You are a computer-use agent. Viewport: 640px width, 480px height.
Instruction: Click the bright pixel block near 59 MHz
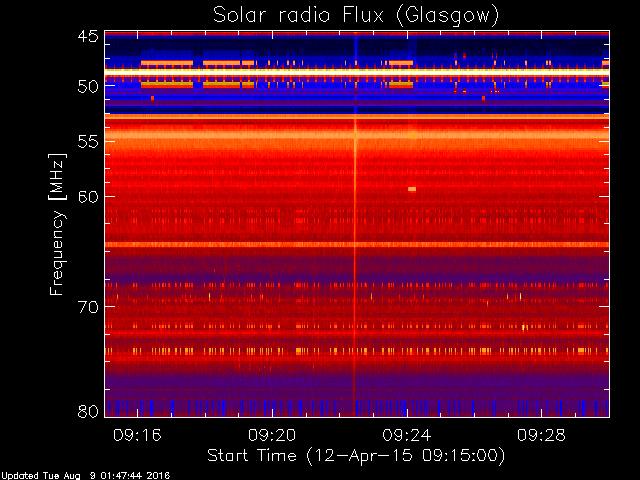pos(412,189)
